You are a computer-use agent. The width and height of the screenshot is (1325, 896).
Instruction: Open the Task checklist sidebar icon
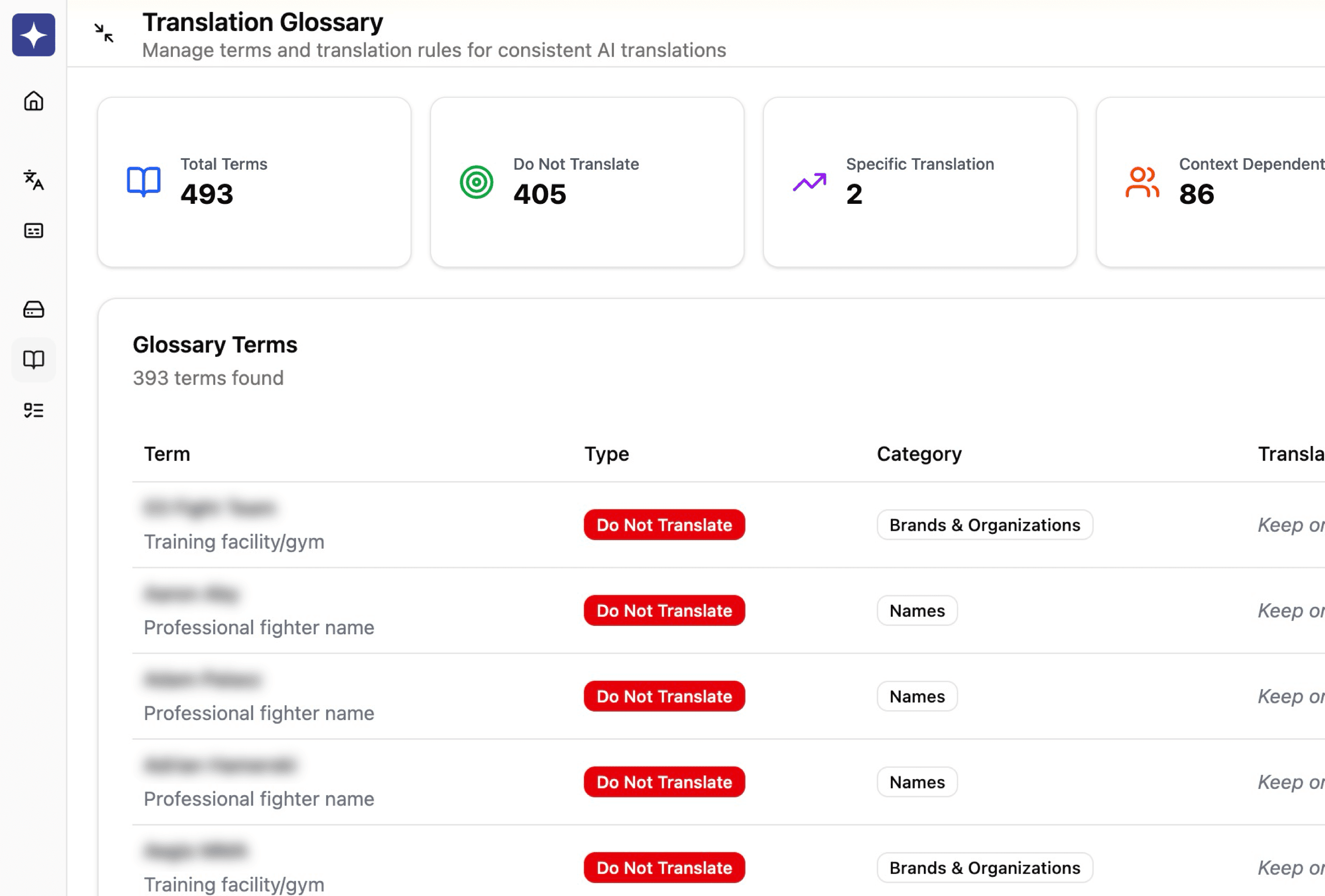click(x=34, y=410)
